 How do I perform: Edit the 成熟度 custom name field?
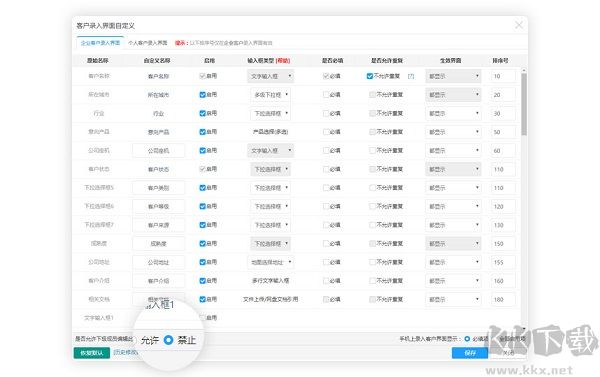pyautogui.click(x=158, y=243)
